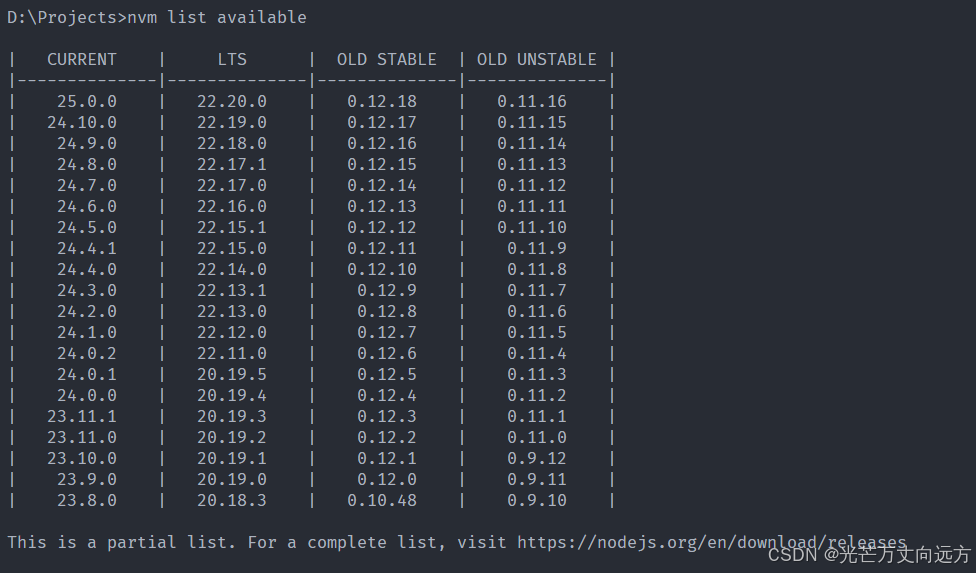
Task: Select old unstable version 0.11.4
Action: pos(537,353)
